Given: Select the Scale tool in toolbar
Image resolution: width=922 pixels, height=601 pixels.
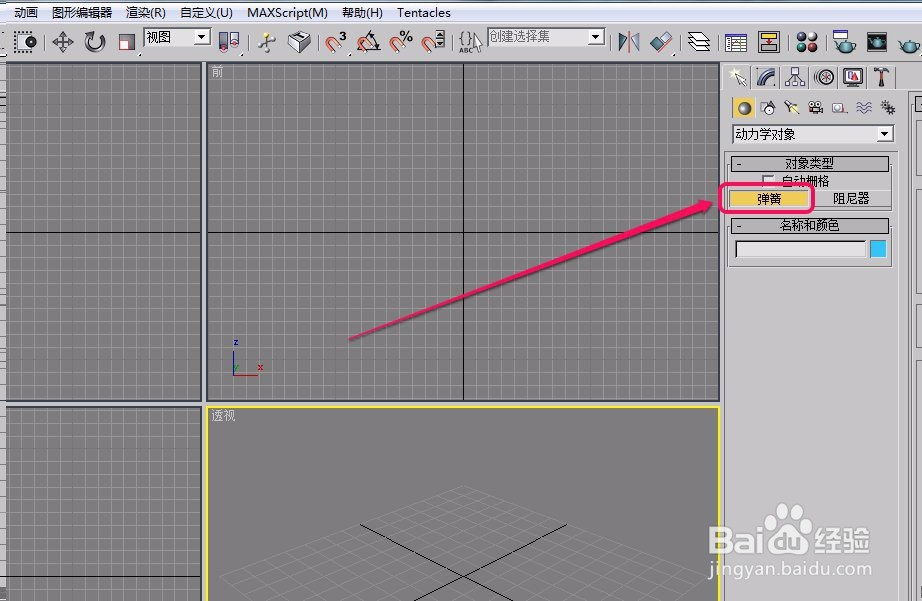Looking at the screenshot, I should pos(126,42).
